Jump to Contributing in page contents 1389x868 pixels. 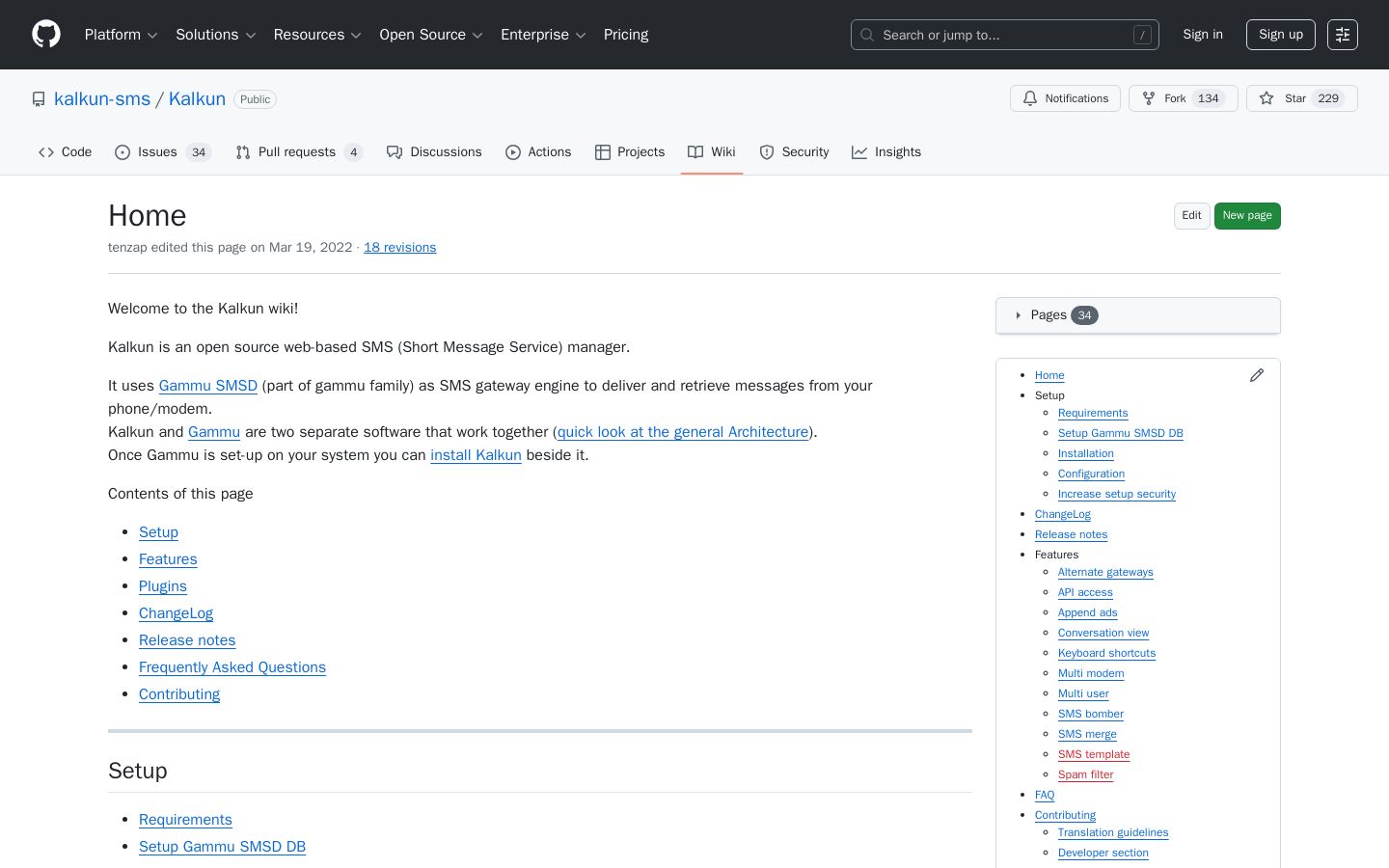179,694
